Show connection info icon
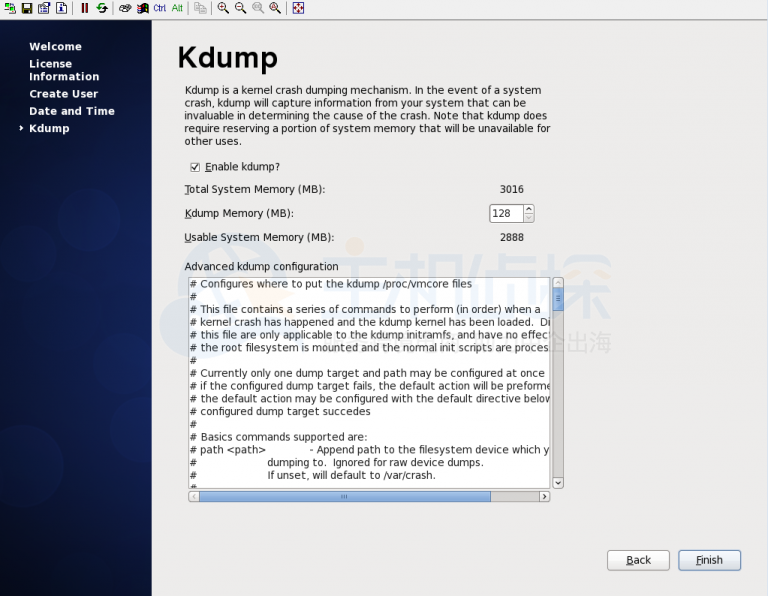This screenshot has height=596, width=768. point(62,8)
